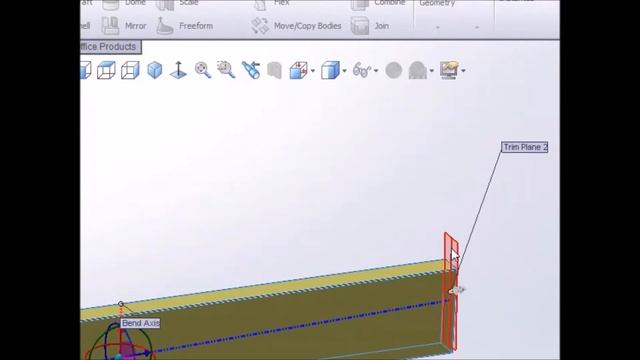Viewport: 640px width, 360px height.
Task: Click the Zoom to Fit magnifier icon
Action: pyautogui.click(x=203, y=70)
